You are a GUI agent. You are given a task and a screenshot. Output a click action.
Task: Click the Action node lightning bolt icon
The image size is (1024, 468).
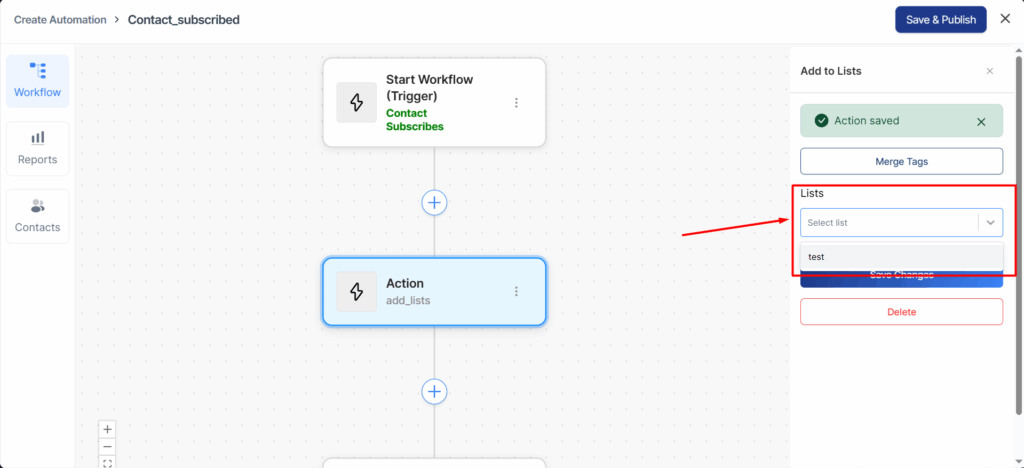(357, 291)
